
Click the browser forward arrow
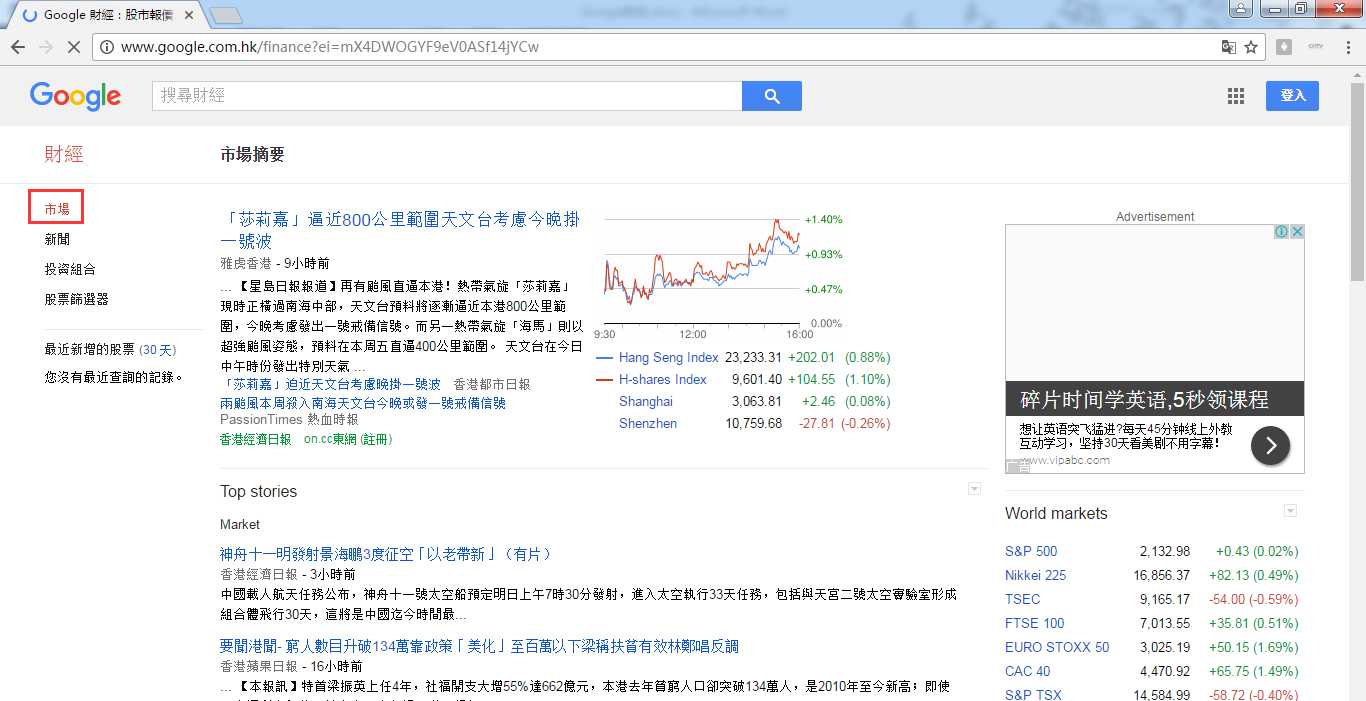46,47
